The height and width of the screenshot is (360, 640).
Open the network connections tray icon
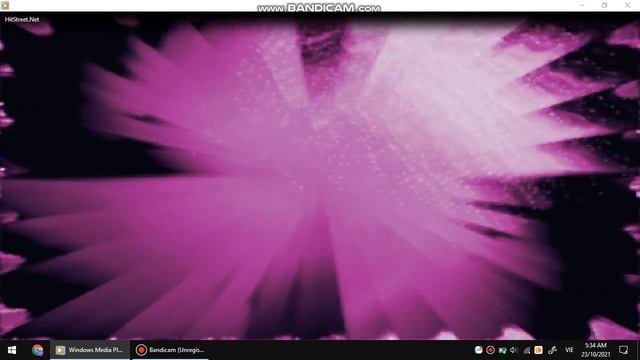coord(527,350)
